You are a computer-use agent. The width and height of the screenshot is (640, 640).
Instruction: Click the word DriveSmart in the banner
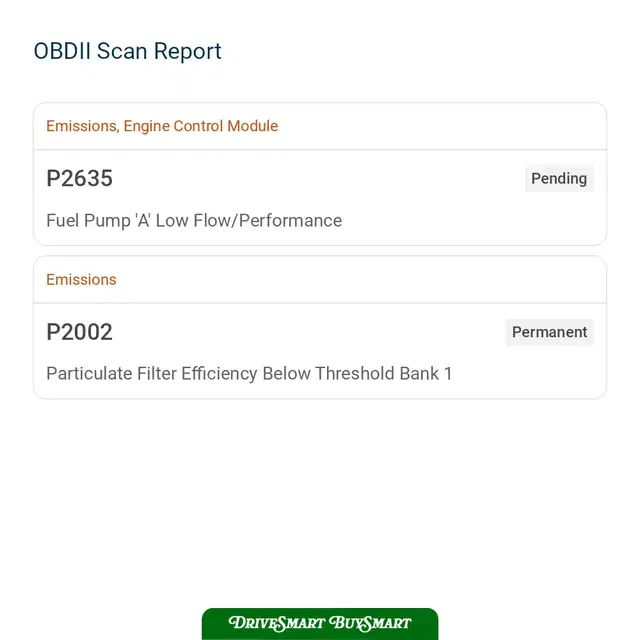click(x=277, y=623)
